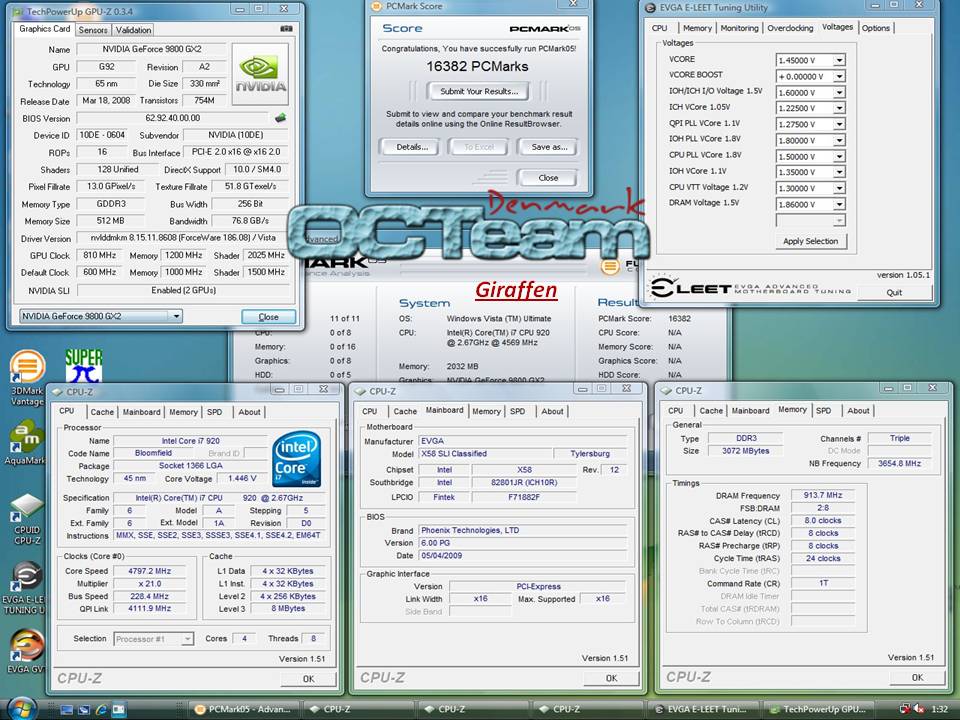This screenshot has height=720, width=960.
Task: Open the IOH/ICH I/O Voltage dropdown
Action: 839,92
